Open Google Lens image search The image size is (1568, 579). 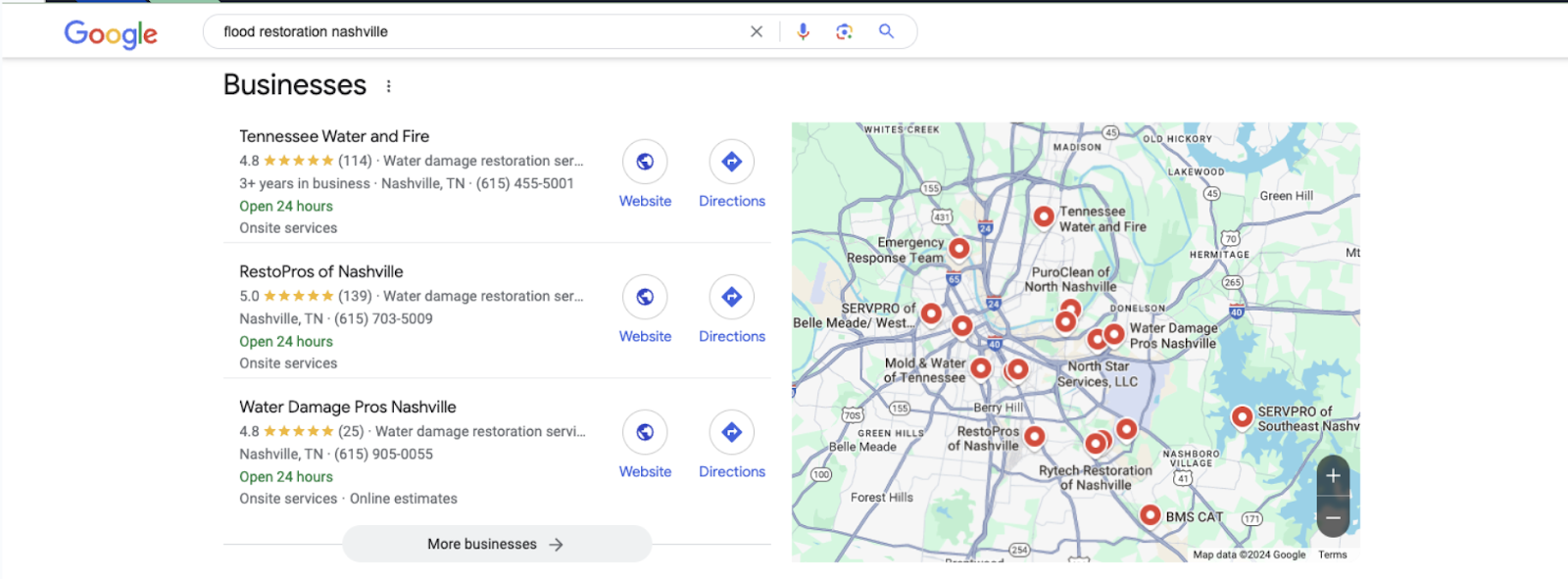844,31
